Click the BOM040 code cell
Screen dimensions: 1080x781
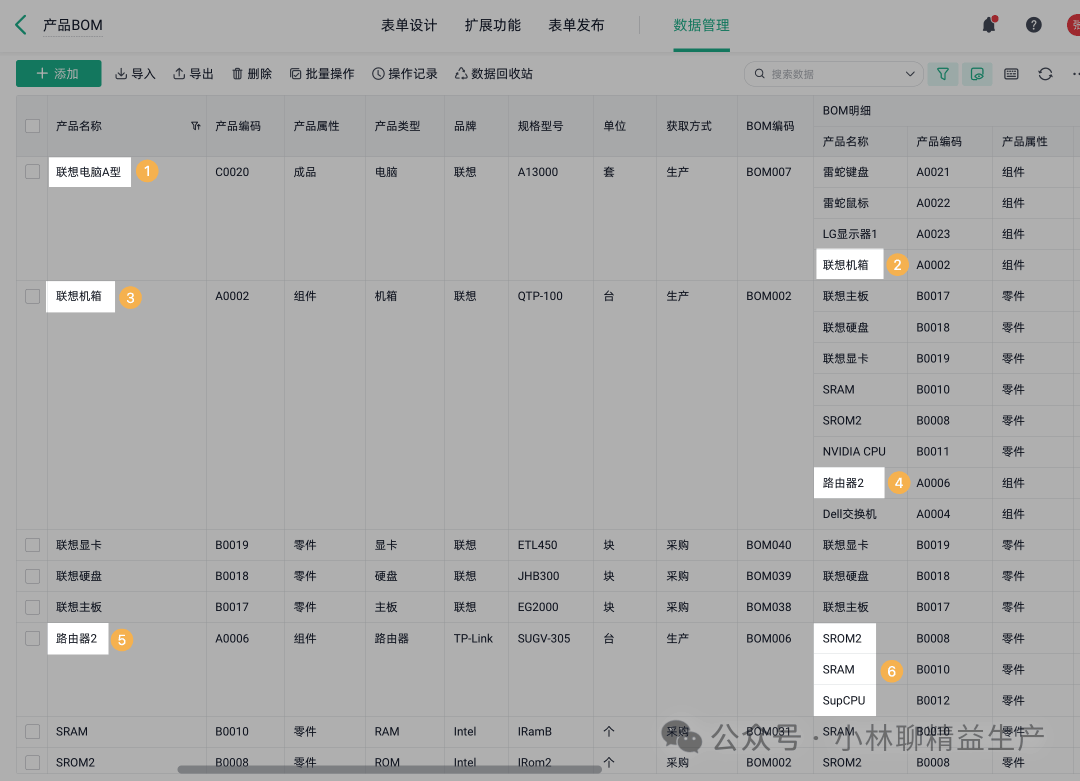(769, 545)
